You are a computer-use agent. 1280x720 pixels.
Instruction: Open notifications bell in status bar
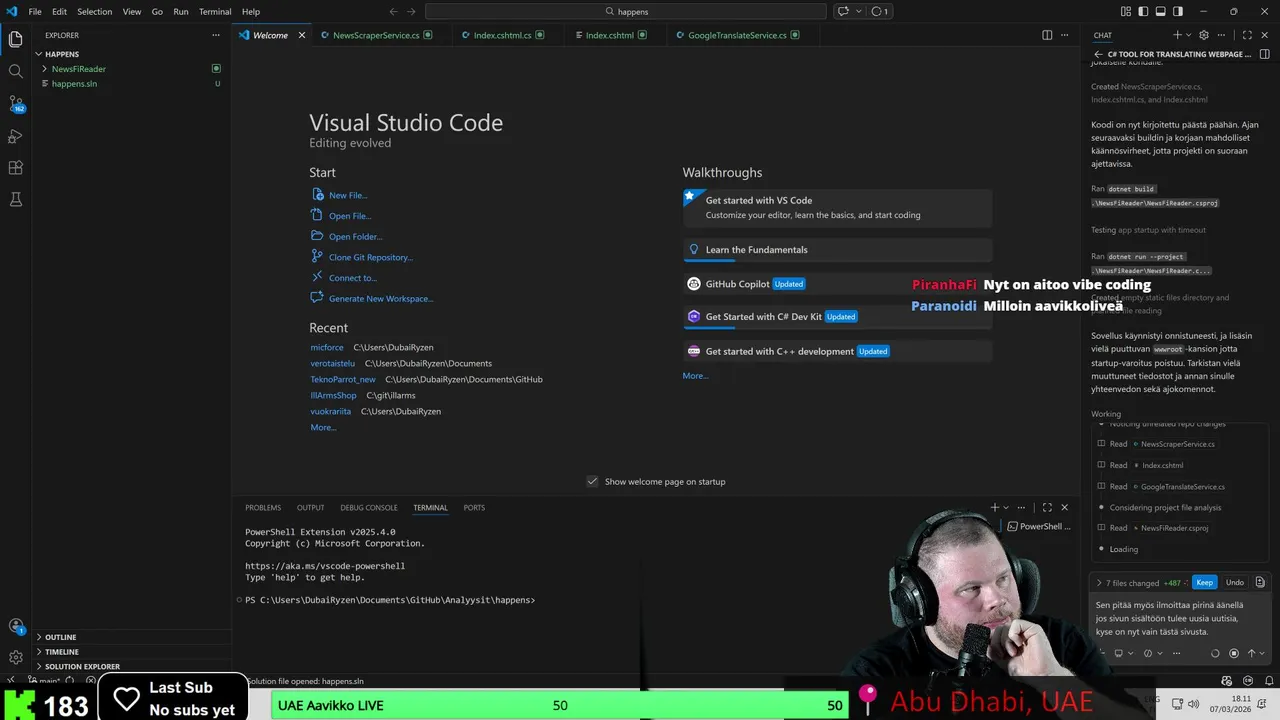(1269, 681)
